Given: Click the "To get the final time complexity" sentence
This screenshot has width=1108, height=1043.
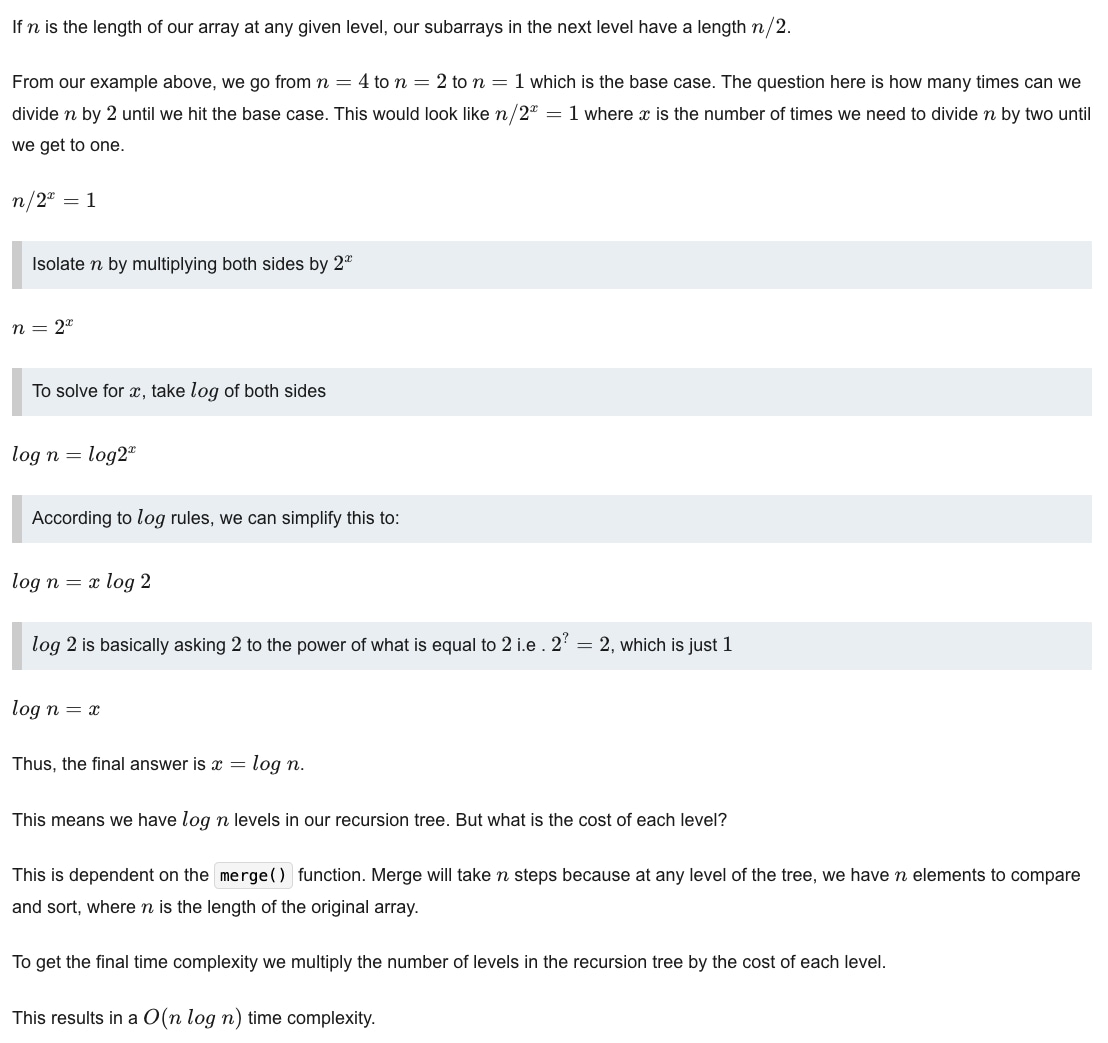Looking at the screenshot, I should coord(448,962).
